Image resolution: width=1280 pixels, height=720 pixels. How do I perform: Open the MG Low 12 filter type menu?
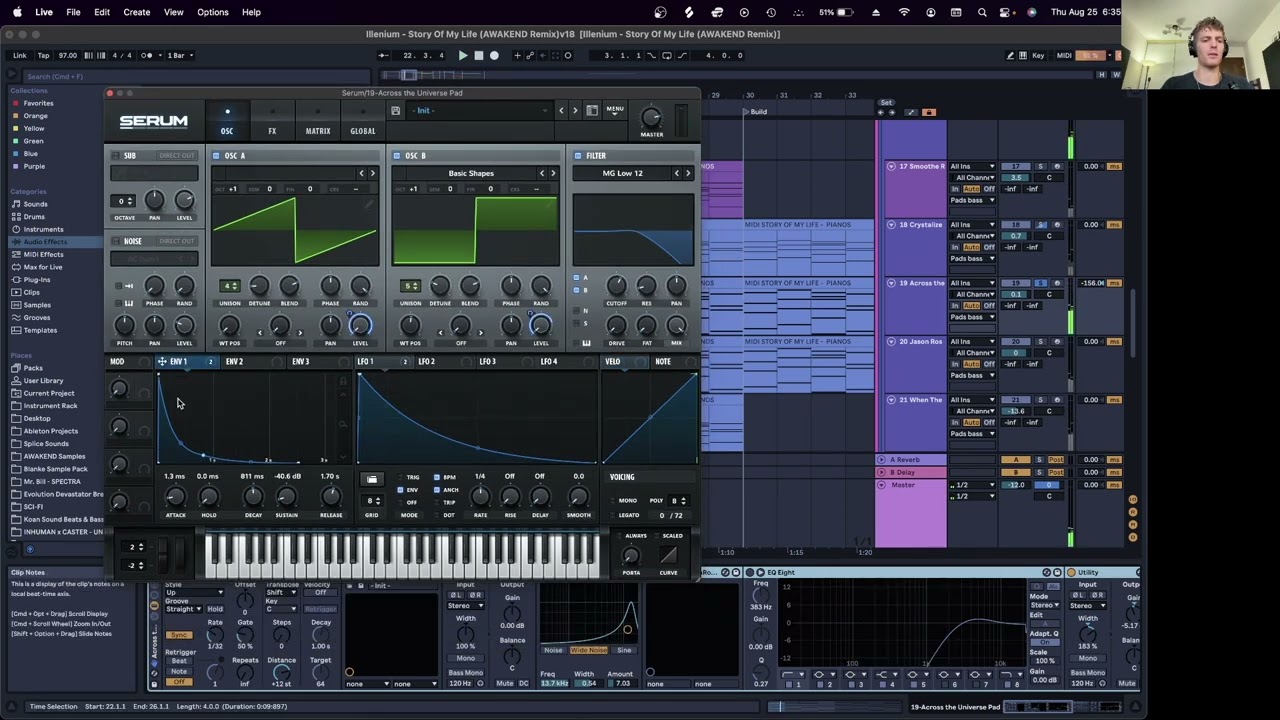point(623,173)
